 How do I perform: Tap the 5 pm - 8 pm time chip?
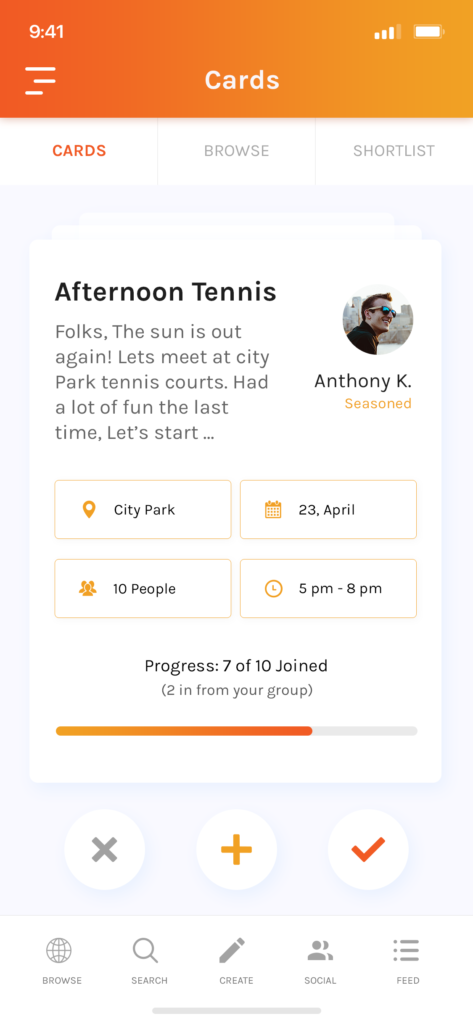click(328, 588)
